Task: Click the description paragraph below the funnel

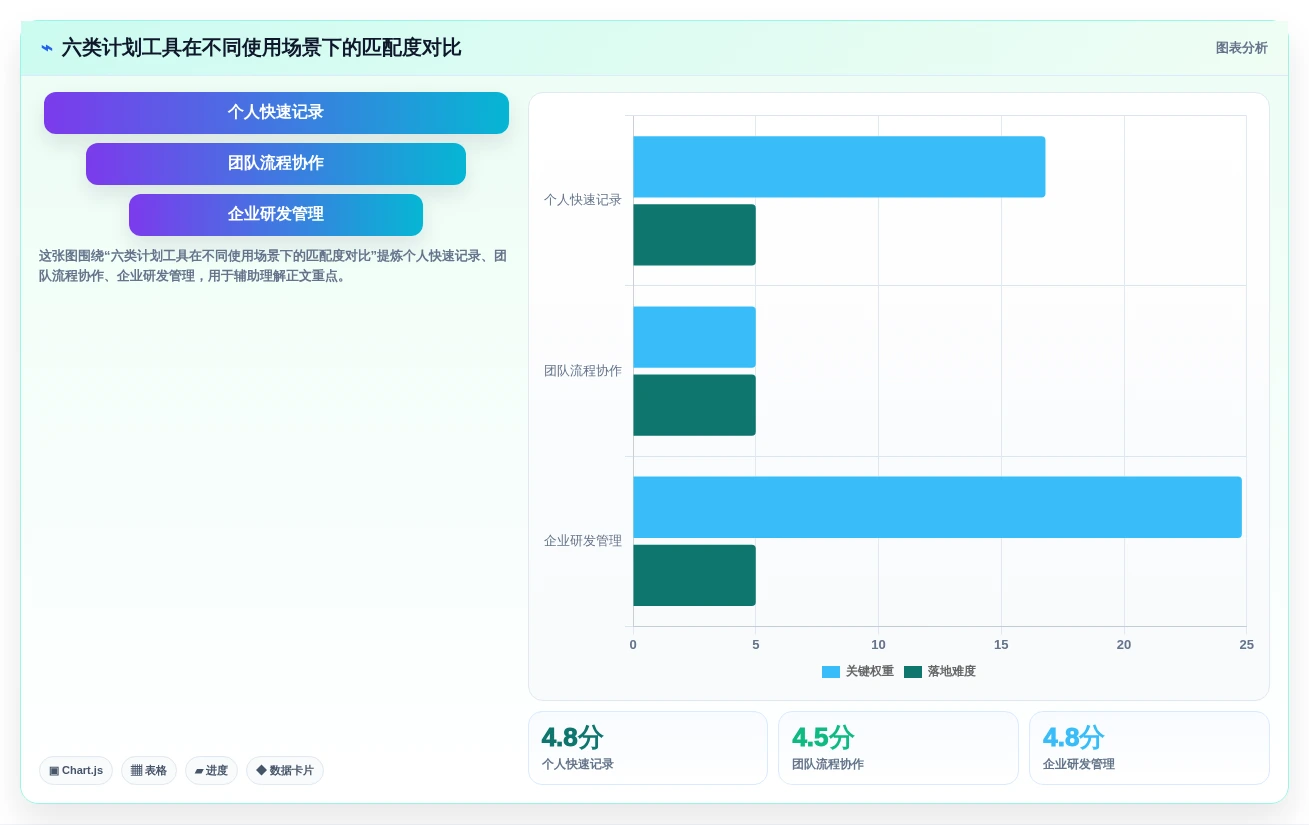Action: click(273, 266)
